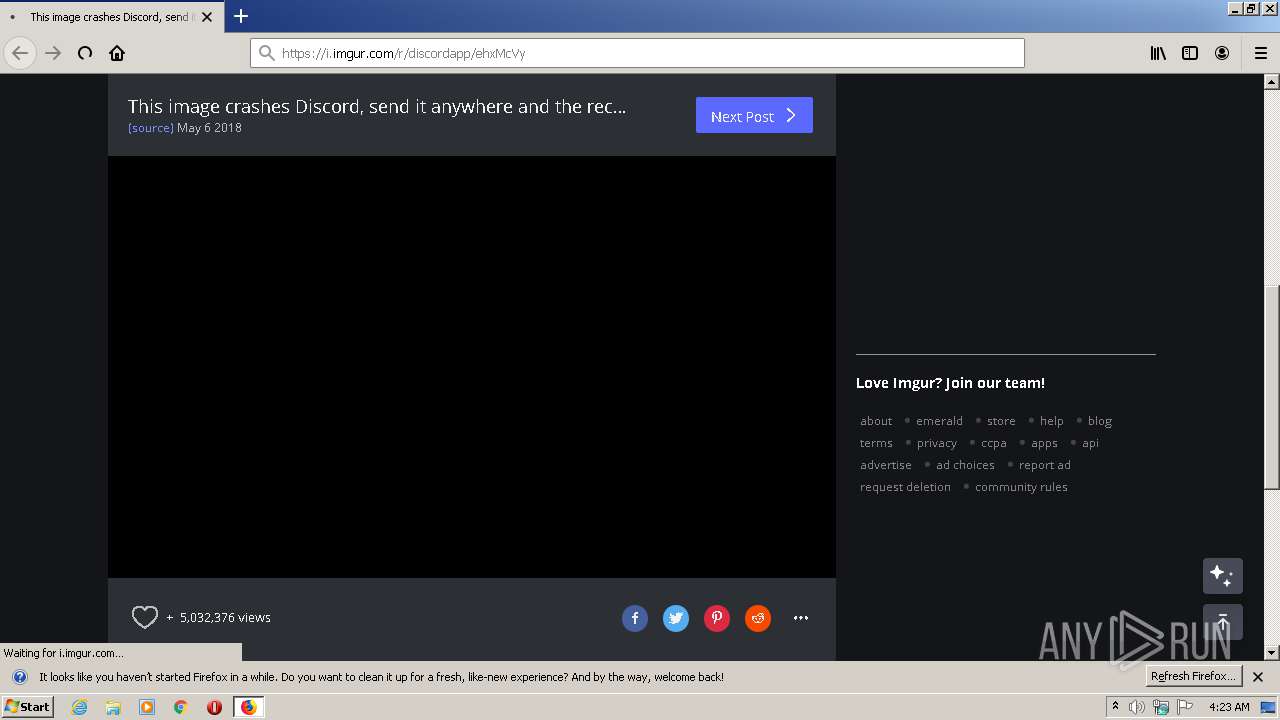The height and width of the screenshot is (720, 1280).
Task: Open the report ad footer link
Action: [1045, 465]
